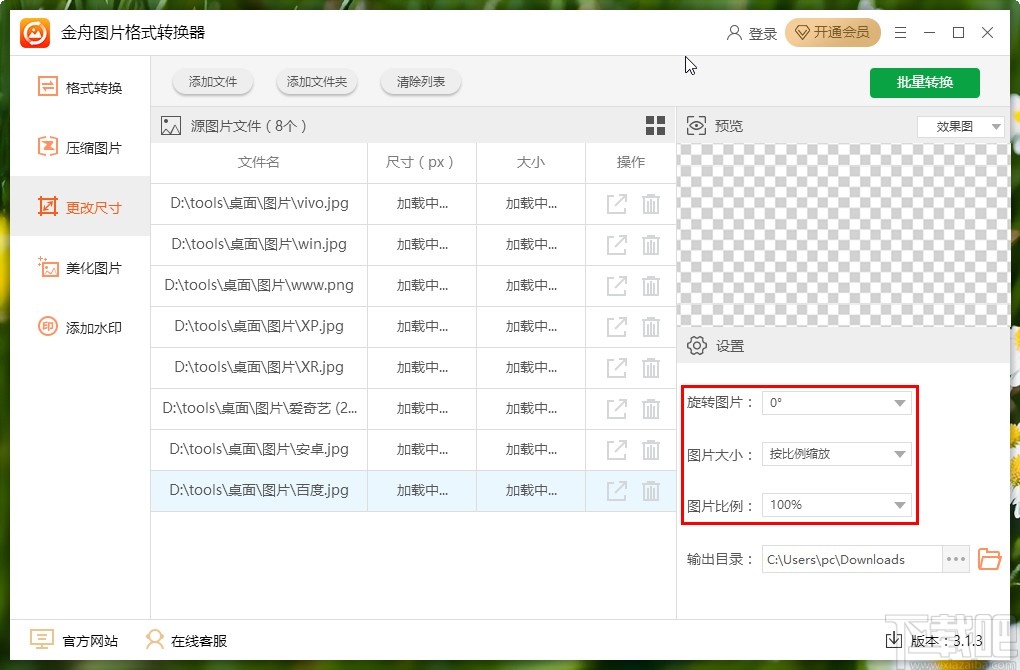1020x670 pixels.
Task: Click the 设置 gear icon
Action: pyautogui.click(x=697, y=345)
